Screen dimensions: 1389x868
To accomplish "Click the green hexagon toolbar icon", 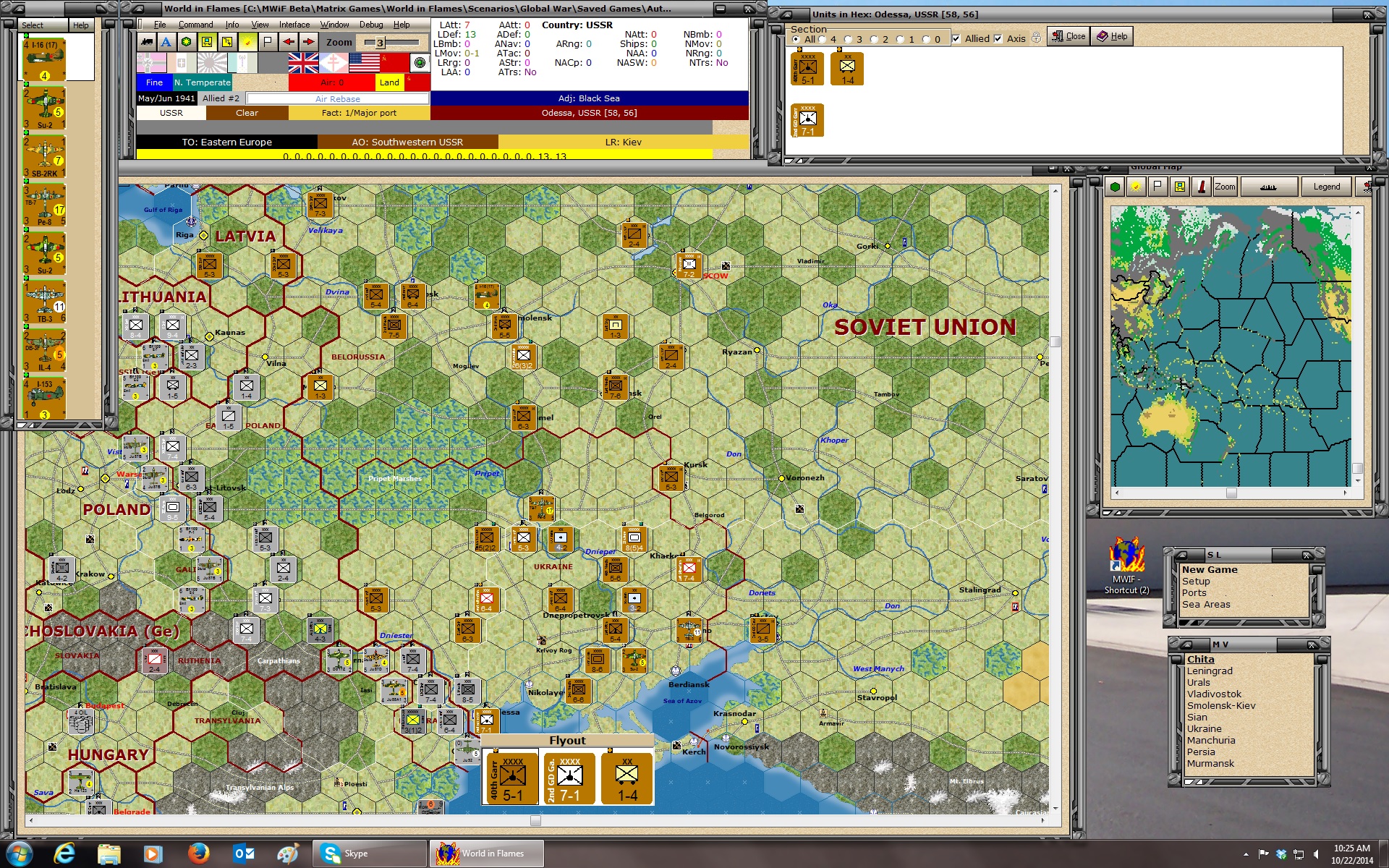I will pos(187,42).
